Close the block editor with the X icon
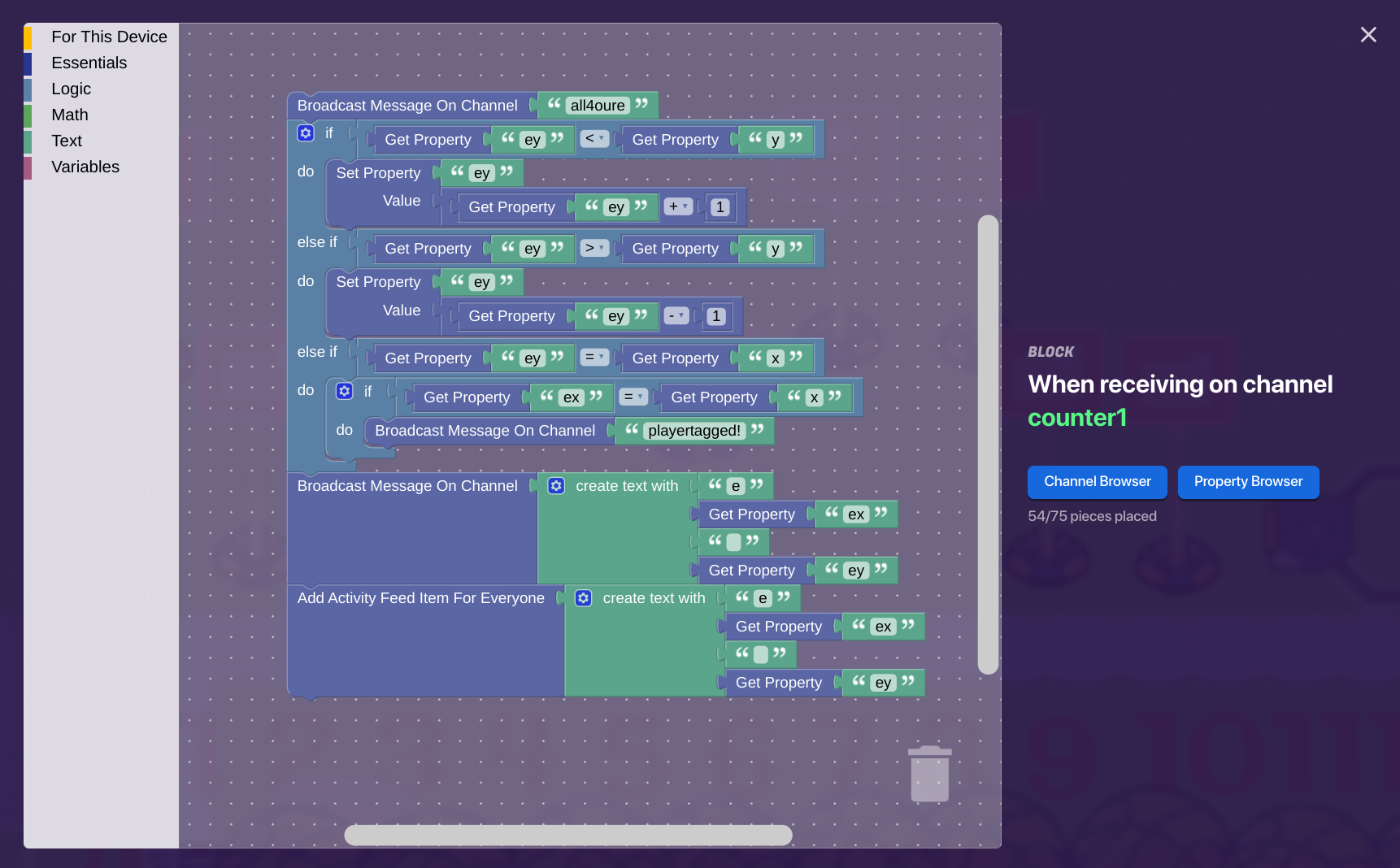 click(1368, 34)
